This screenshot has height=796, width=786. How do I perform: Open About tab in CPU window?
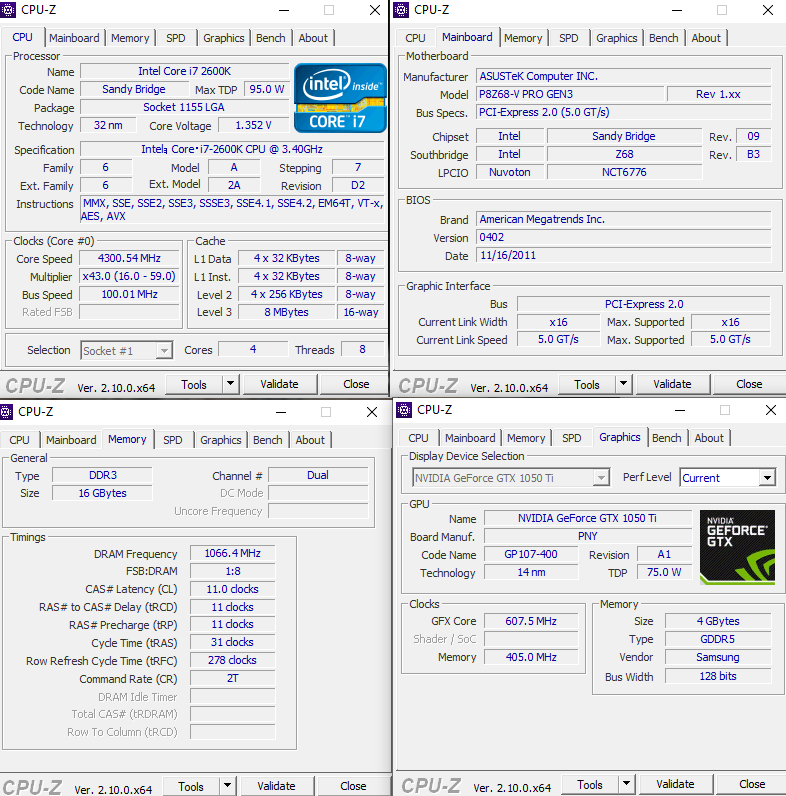(x=313, y=38)
